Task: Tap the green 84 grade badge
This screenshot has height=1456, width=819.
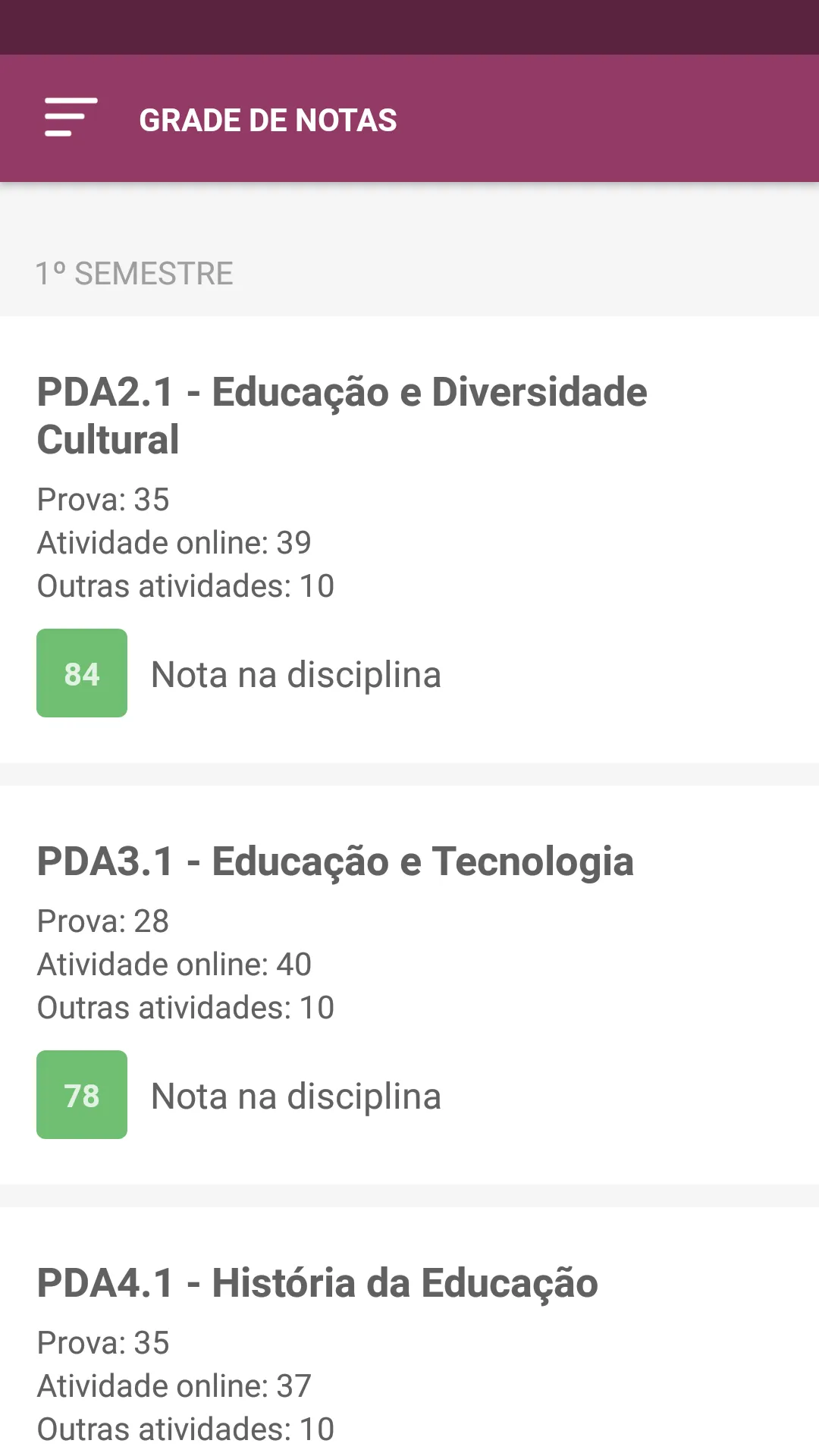Action: [x=82, y=673]
